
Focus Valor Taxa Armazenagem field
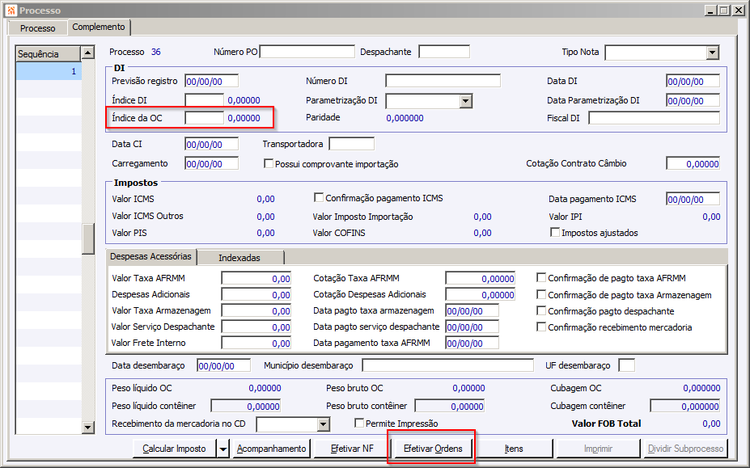coord(256,311)
